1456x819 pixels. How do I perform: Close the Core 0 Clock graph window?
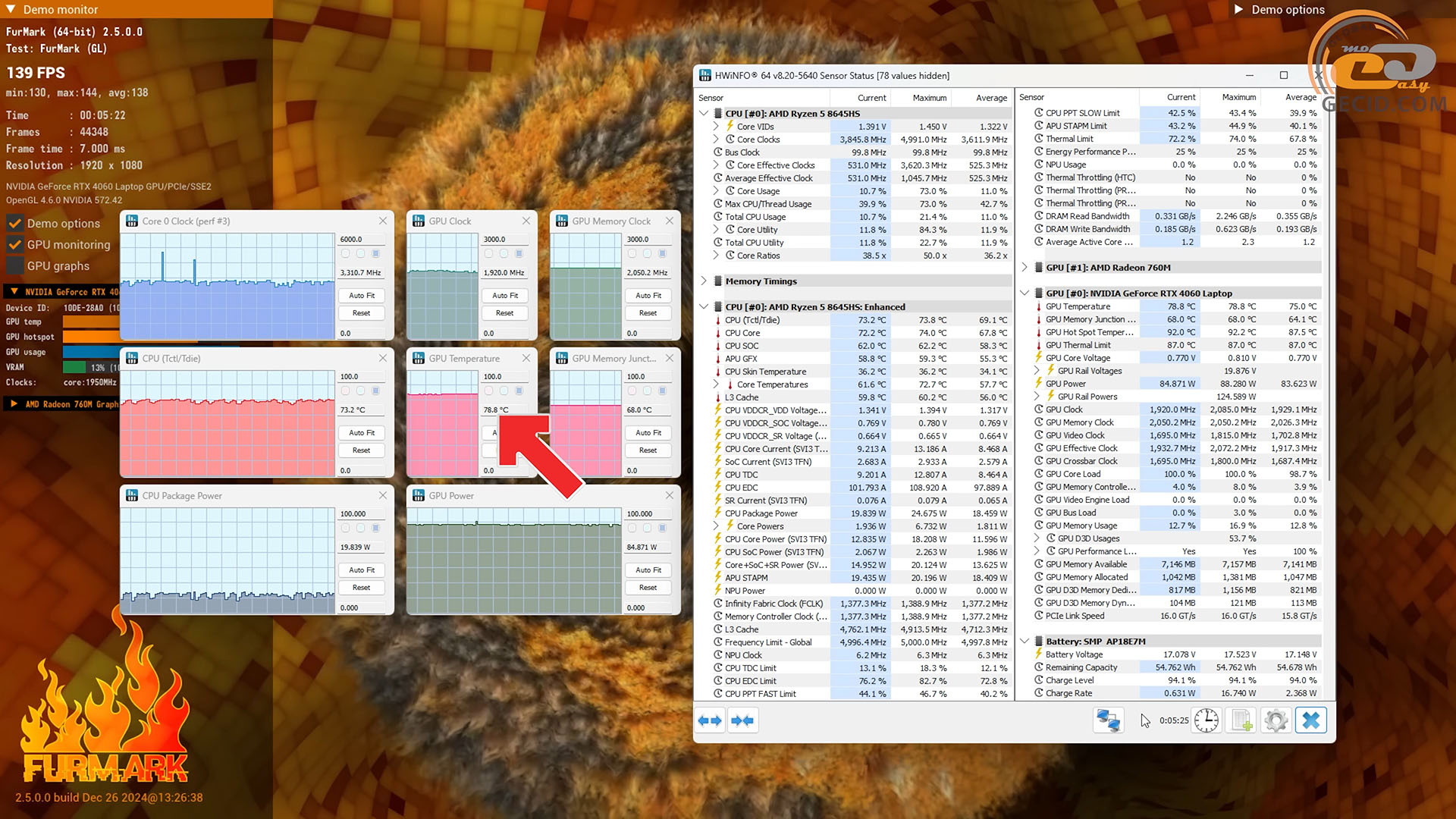click(383, 221)
